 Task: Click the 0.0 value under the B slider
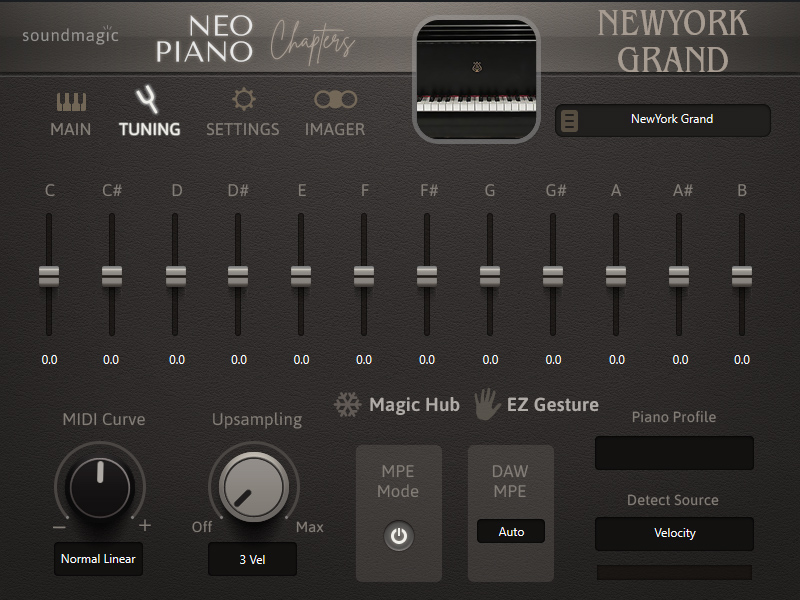pos(742,360)
